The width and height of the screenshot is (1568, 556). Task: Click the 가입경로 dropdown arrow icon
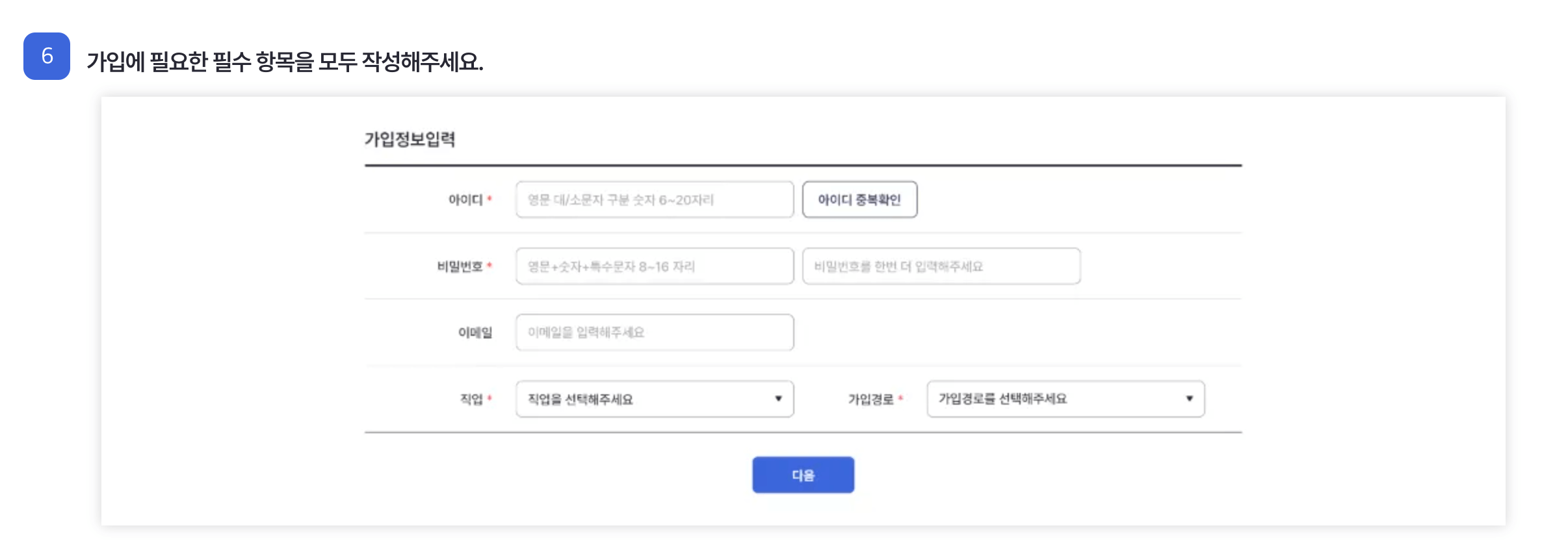click(1190, 399)
